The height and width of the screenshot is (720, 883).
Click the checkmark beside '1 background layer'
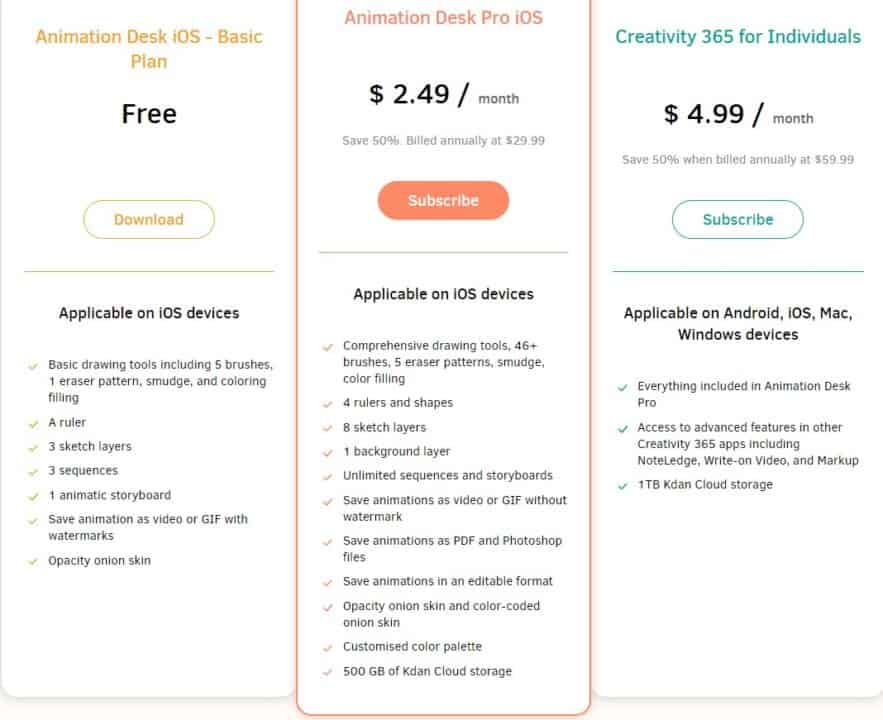tap(327, 451)
